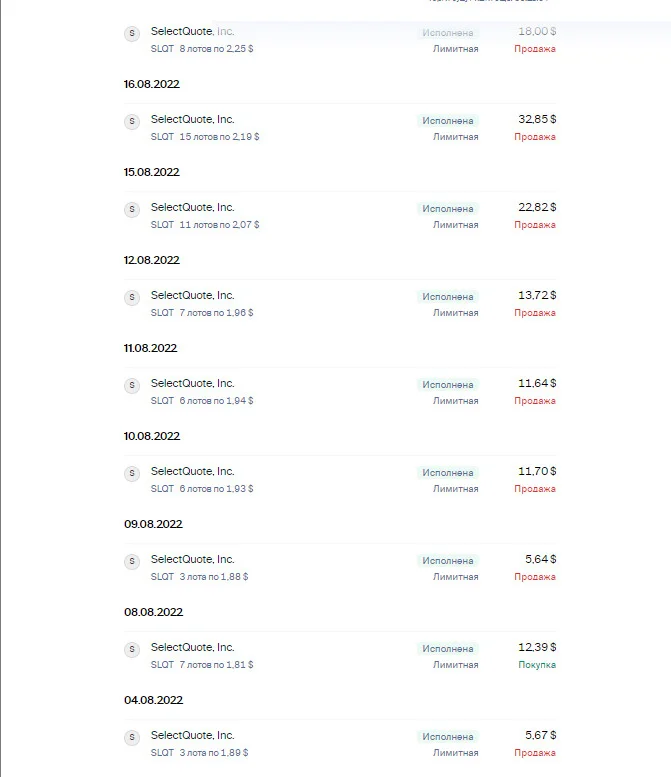This screenshot has width=671, height=777.
Task: Click Исполнена badge on 22,82 $ order
Action: click(x=447, y=209)
